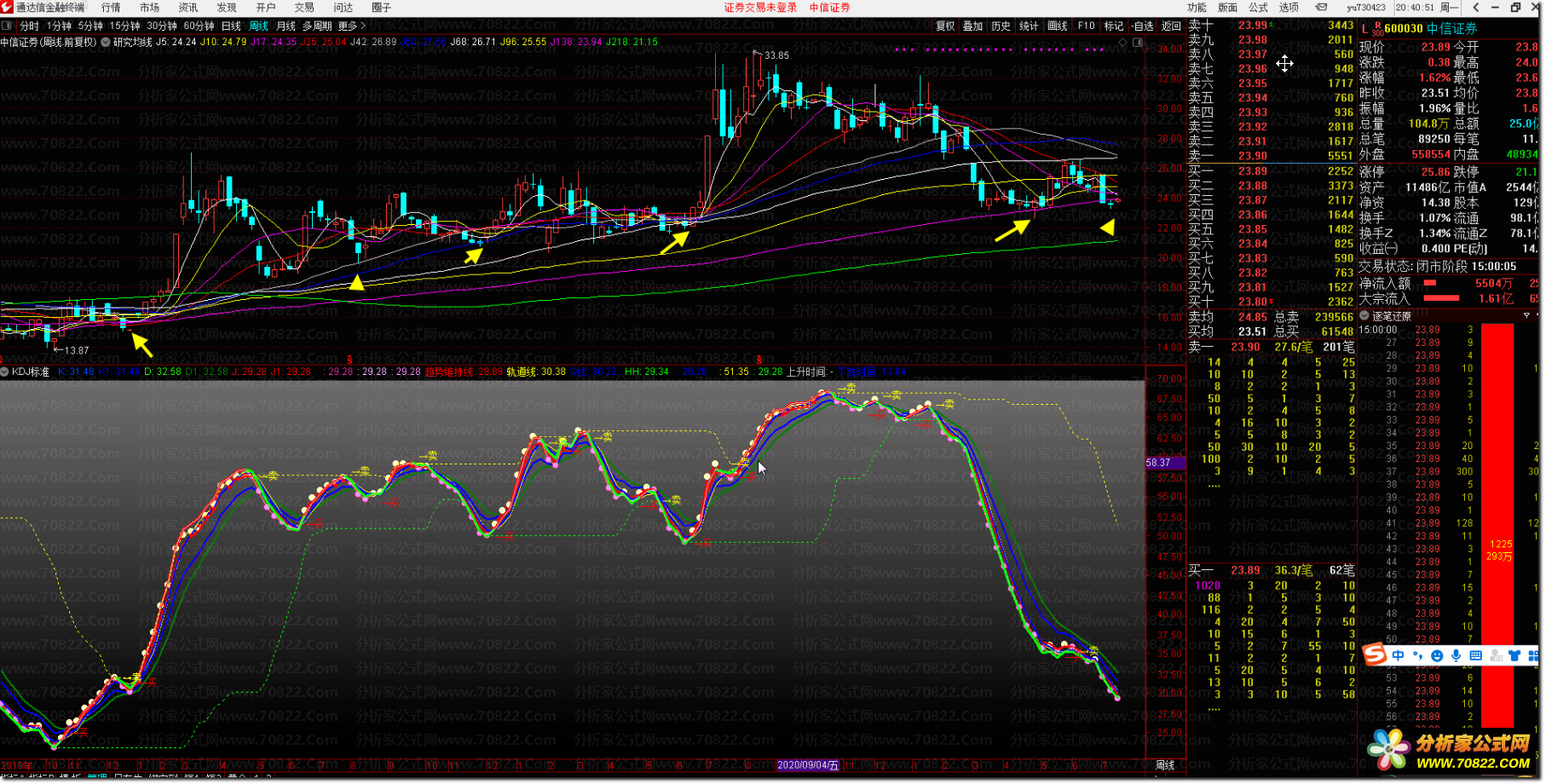Viewport: 1546px width, 784px height.
Task: Switch to 1分钟 period tab
Action: [x=59, y=26]
